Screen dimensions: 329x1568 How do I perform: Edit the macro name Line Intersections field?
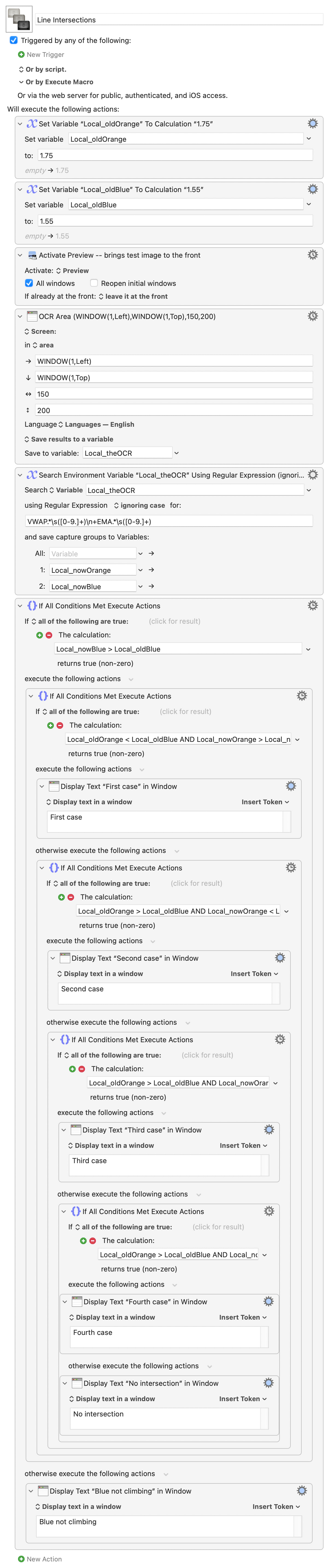(179, 19)
